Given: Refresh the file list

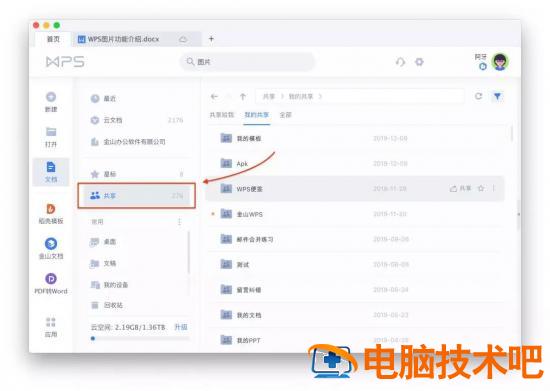Looking at the screenshot, I should tap(478, 96).
